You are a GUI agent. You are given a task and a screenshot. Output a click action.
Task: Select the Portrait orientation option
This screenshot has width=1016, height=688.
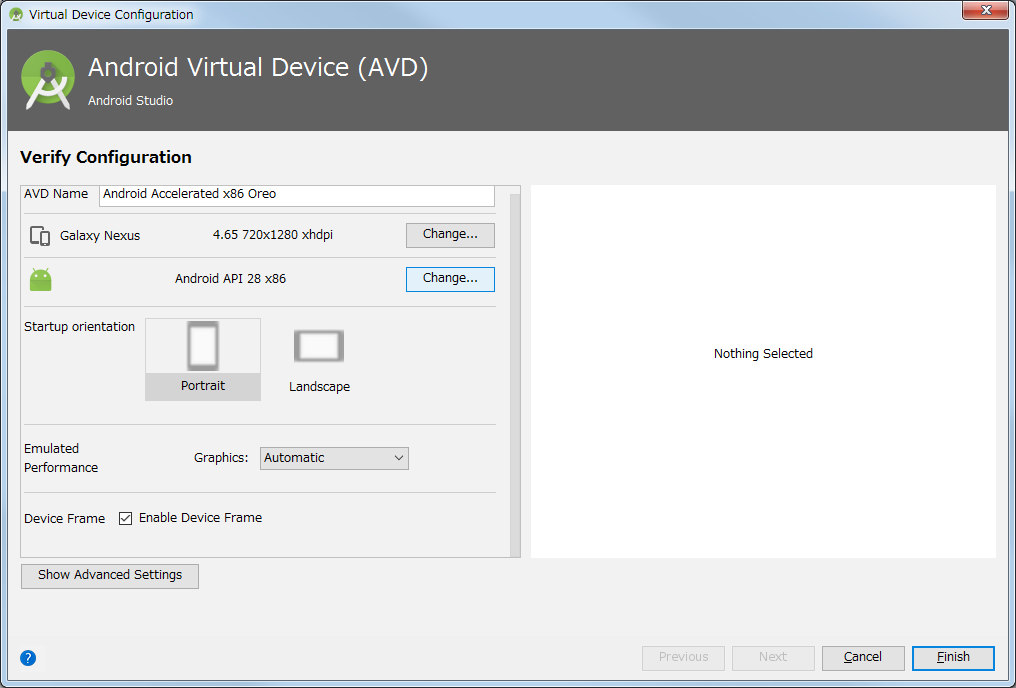click(x=203, y=359)
